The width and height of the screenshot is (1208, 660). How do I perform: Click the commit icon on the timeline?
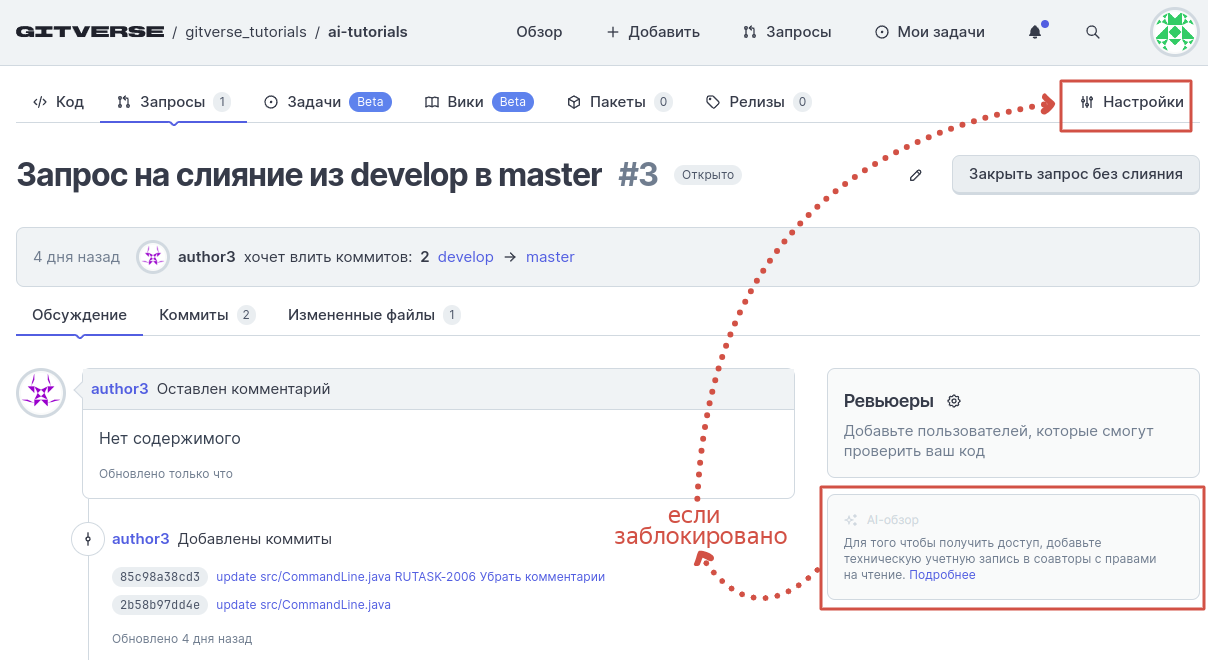point(88,539)
